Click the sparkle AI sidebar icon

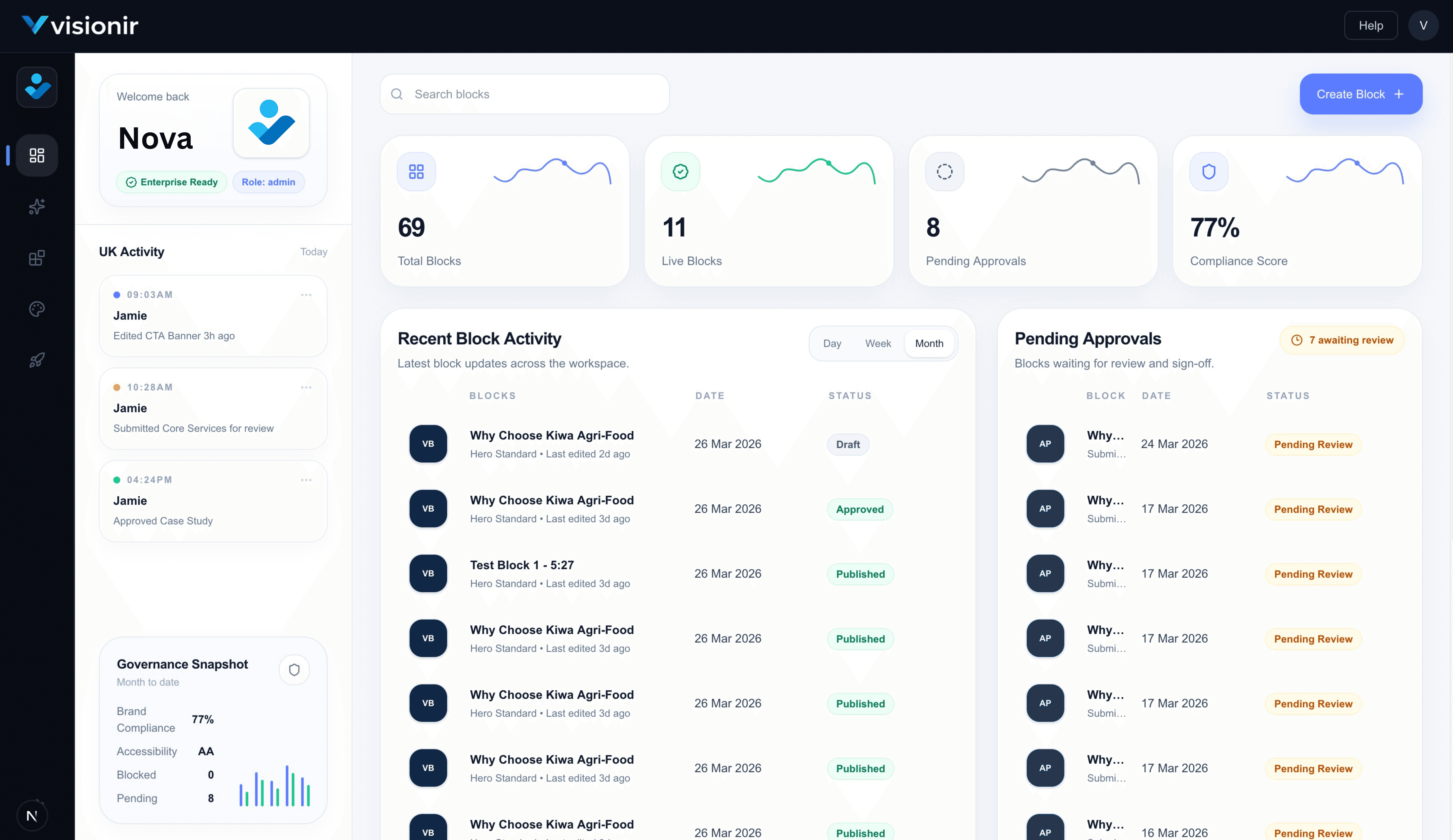pyautogui.click(x=37, y=206)
